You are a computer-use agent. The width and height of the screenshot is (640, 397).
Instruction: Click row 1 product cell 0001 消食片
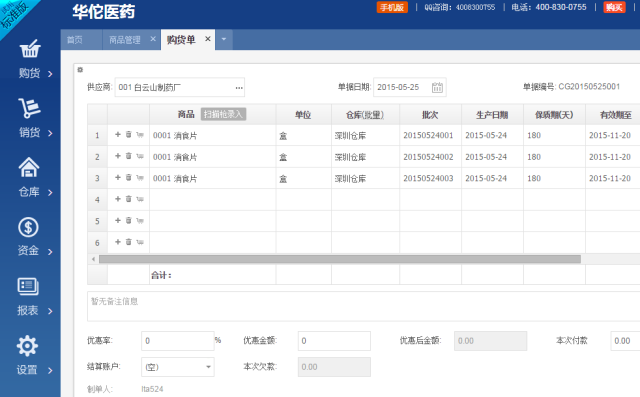coord(213,135)
